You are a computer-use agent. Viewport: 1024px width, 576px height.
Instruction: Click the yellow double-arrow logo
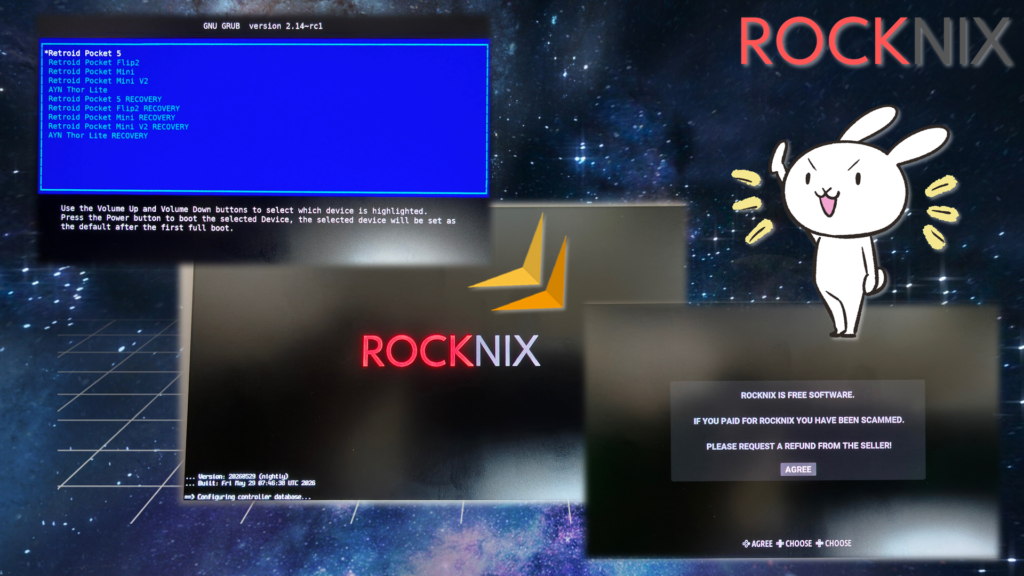click(x=519, y=264)
